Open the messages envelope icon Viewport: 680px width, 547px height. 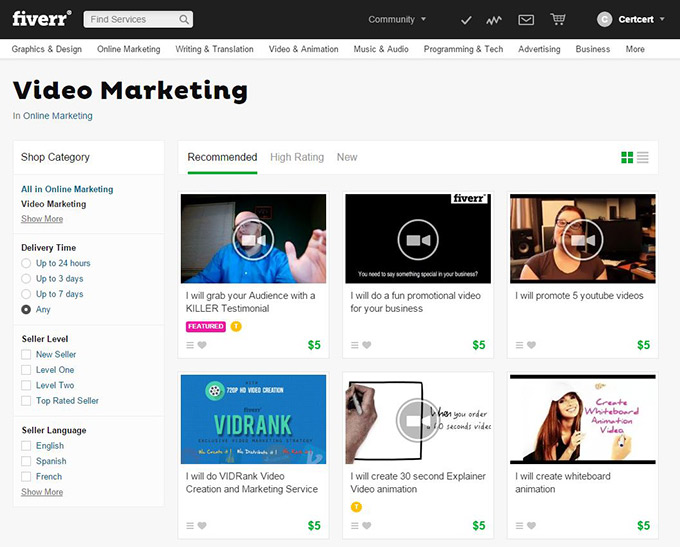[526, 20]
